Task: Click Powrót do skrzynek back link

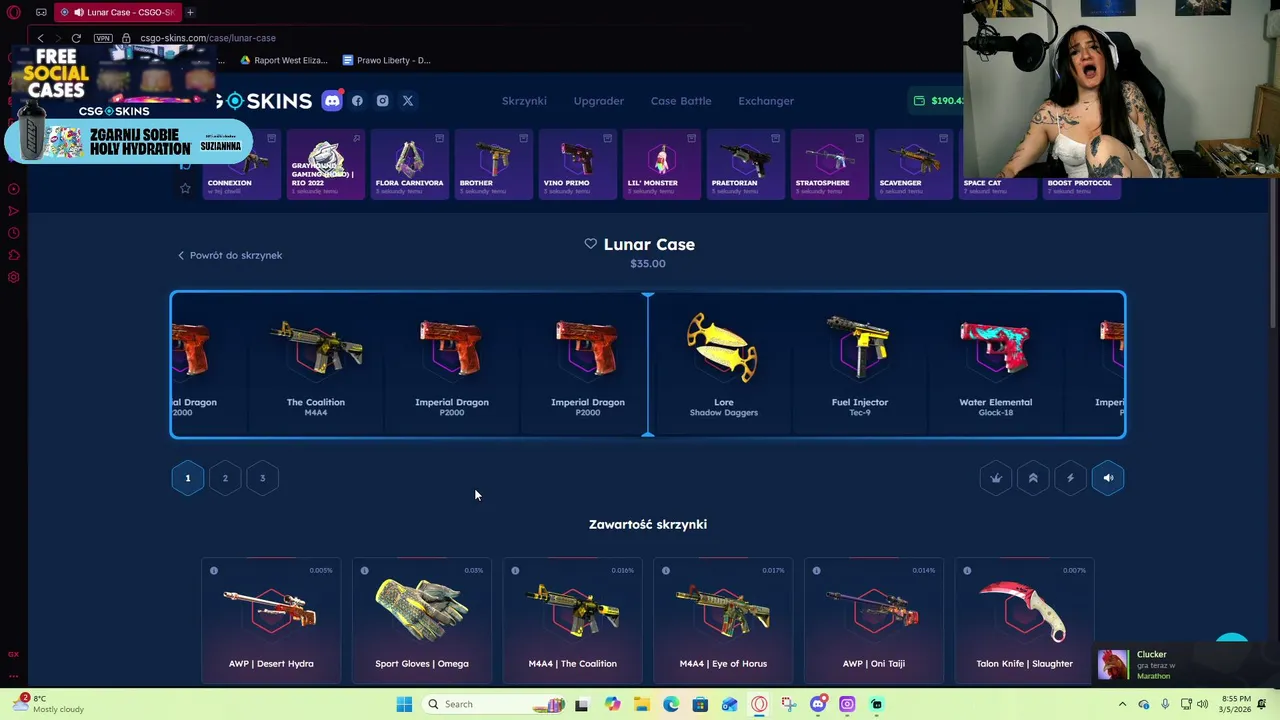Action: 230,255
